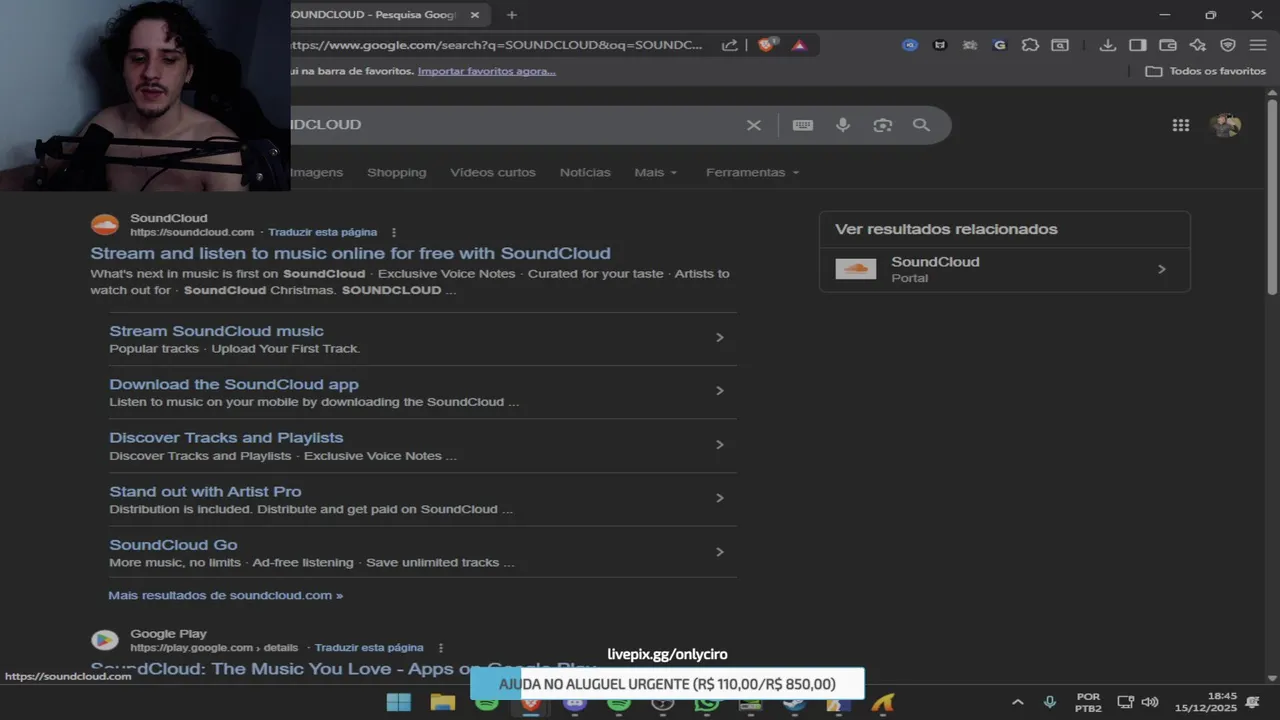The height and width of the screenshot is (720, 1280).
Task: Expand chevron on Stream SoundCloud music row
Action: click(719, 338)
